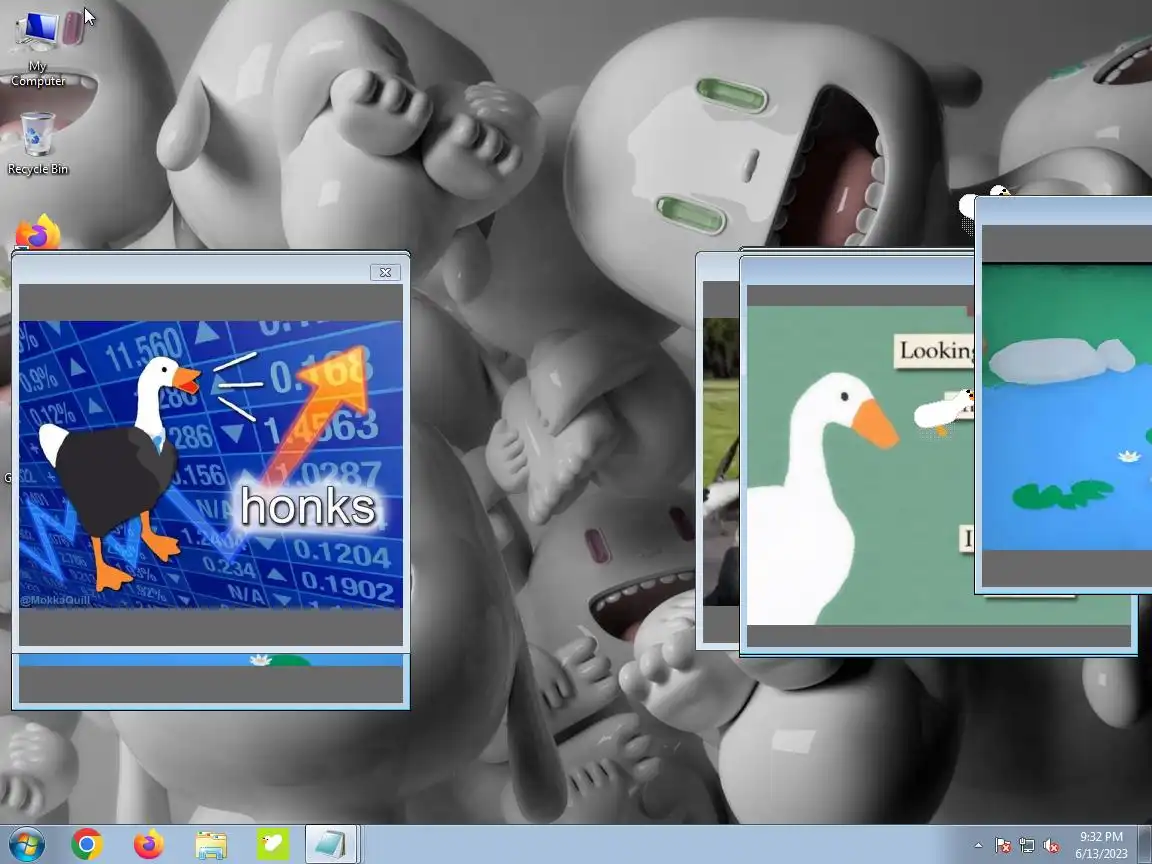Click the 'Looking' label in the goose window

click(x=936, y=351)
